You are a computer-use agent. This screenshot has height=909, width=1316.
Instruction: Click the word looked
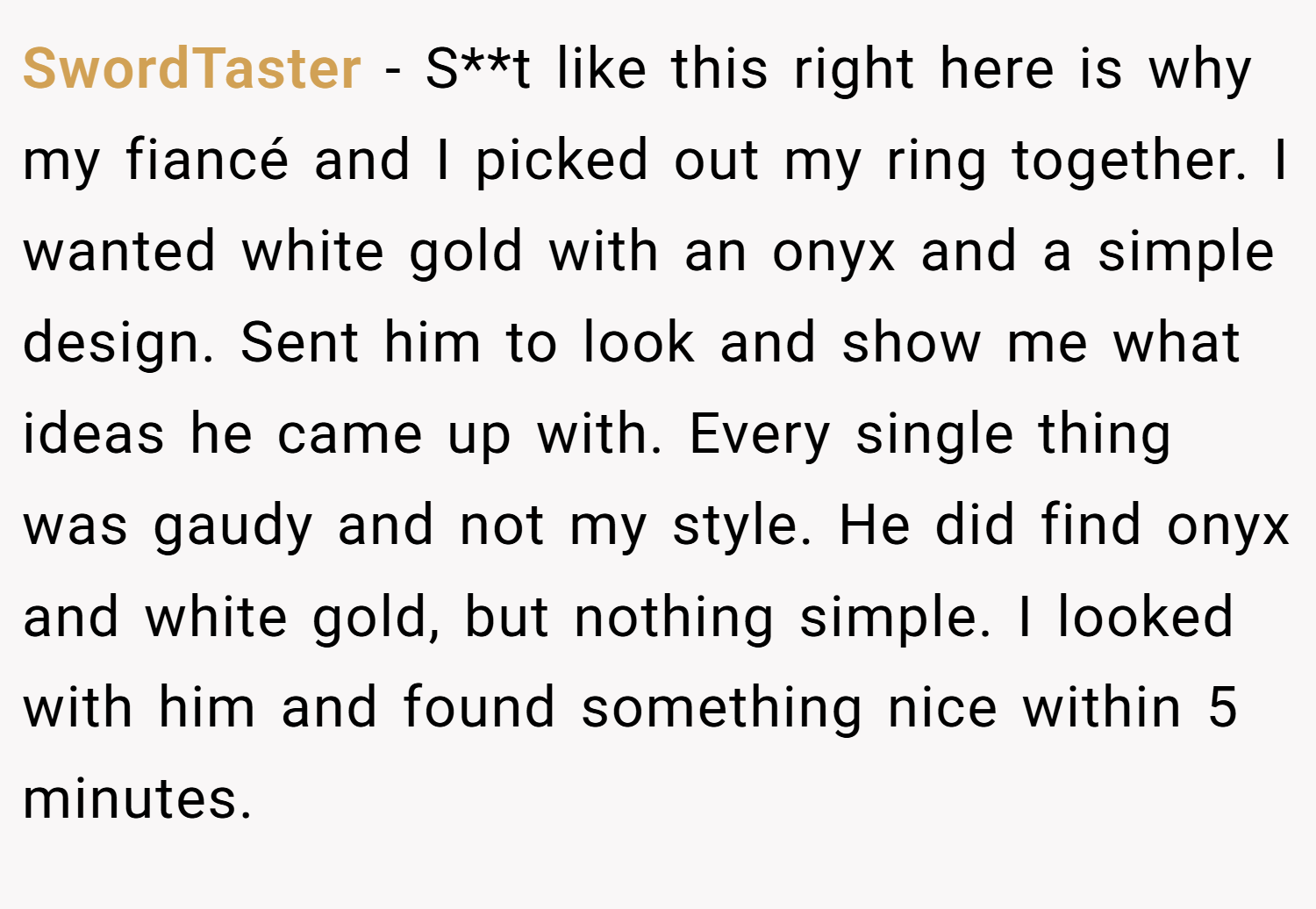coord(1146,616)
